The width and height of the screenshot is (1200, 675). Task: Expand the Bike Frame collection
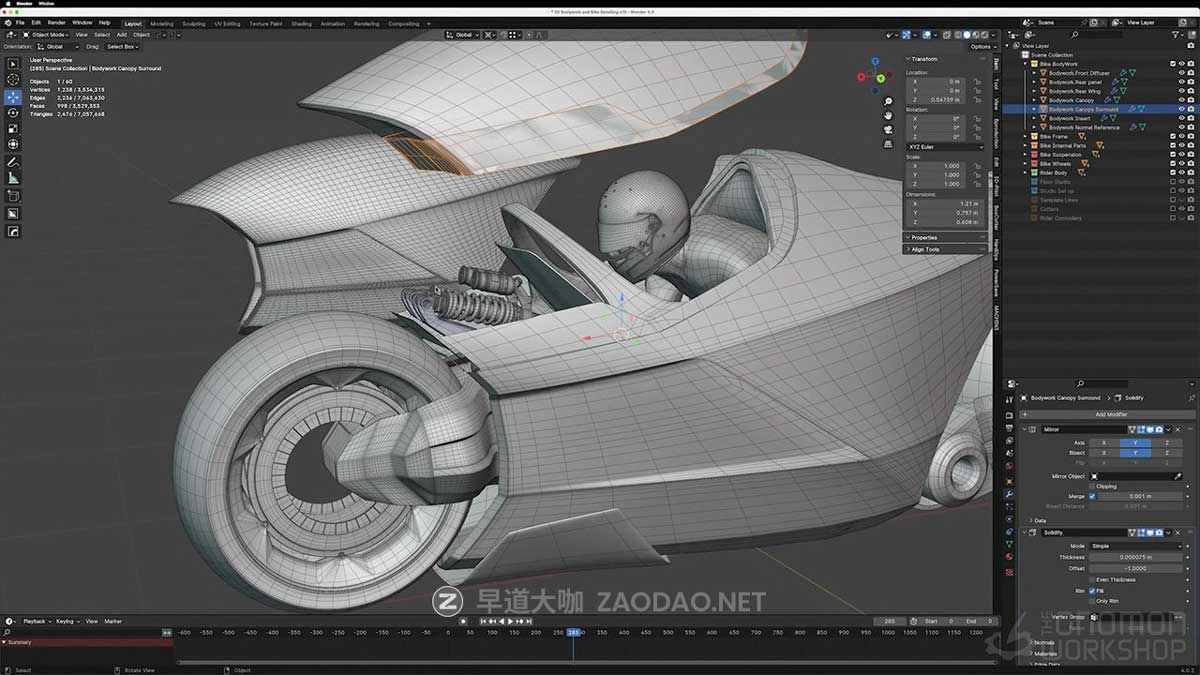1026,136
